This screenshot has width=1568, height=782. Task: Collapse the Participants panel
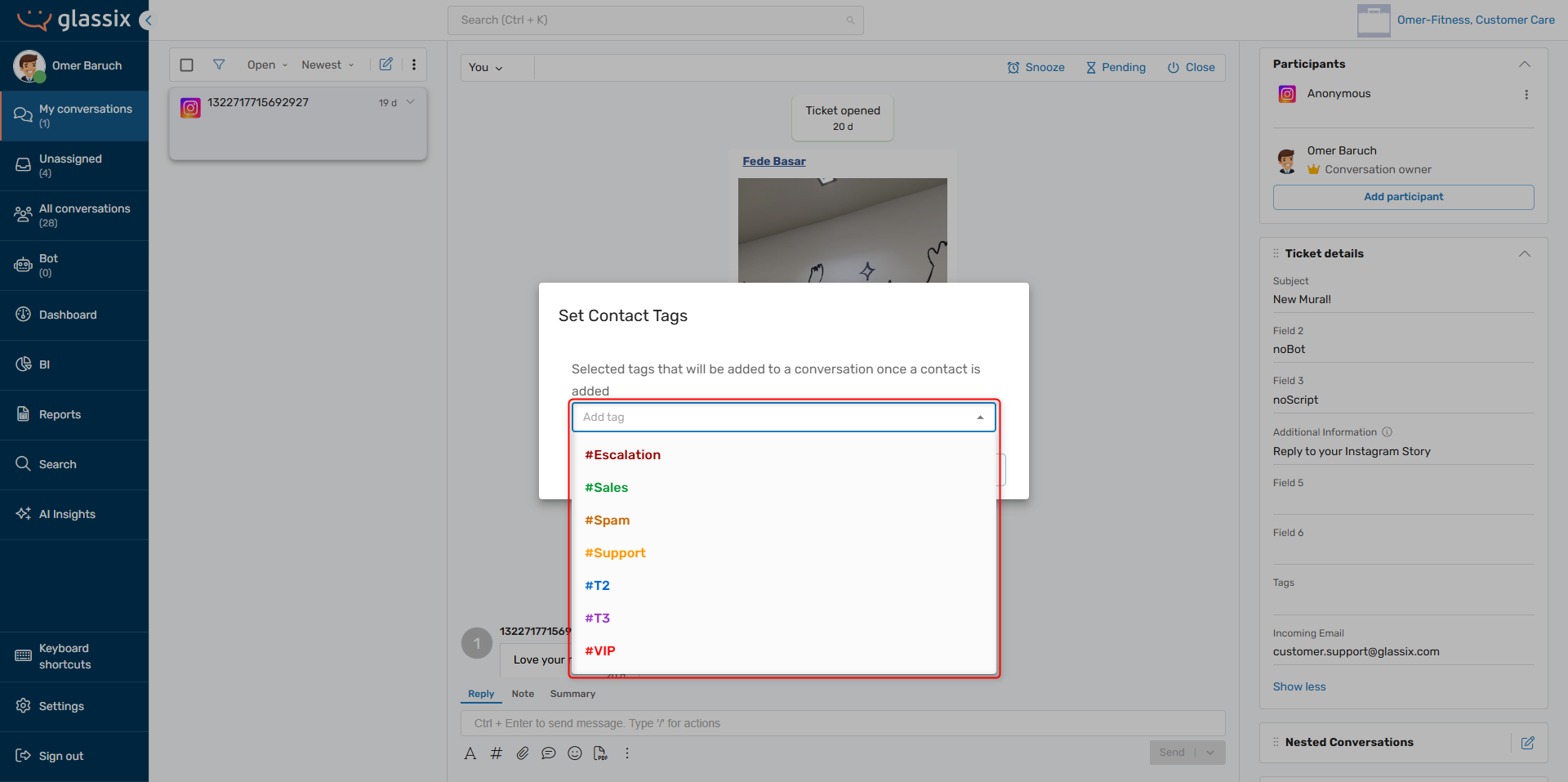point(1524,65)
